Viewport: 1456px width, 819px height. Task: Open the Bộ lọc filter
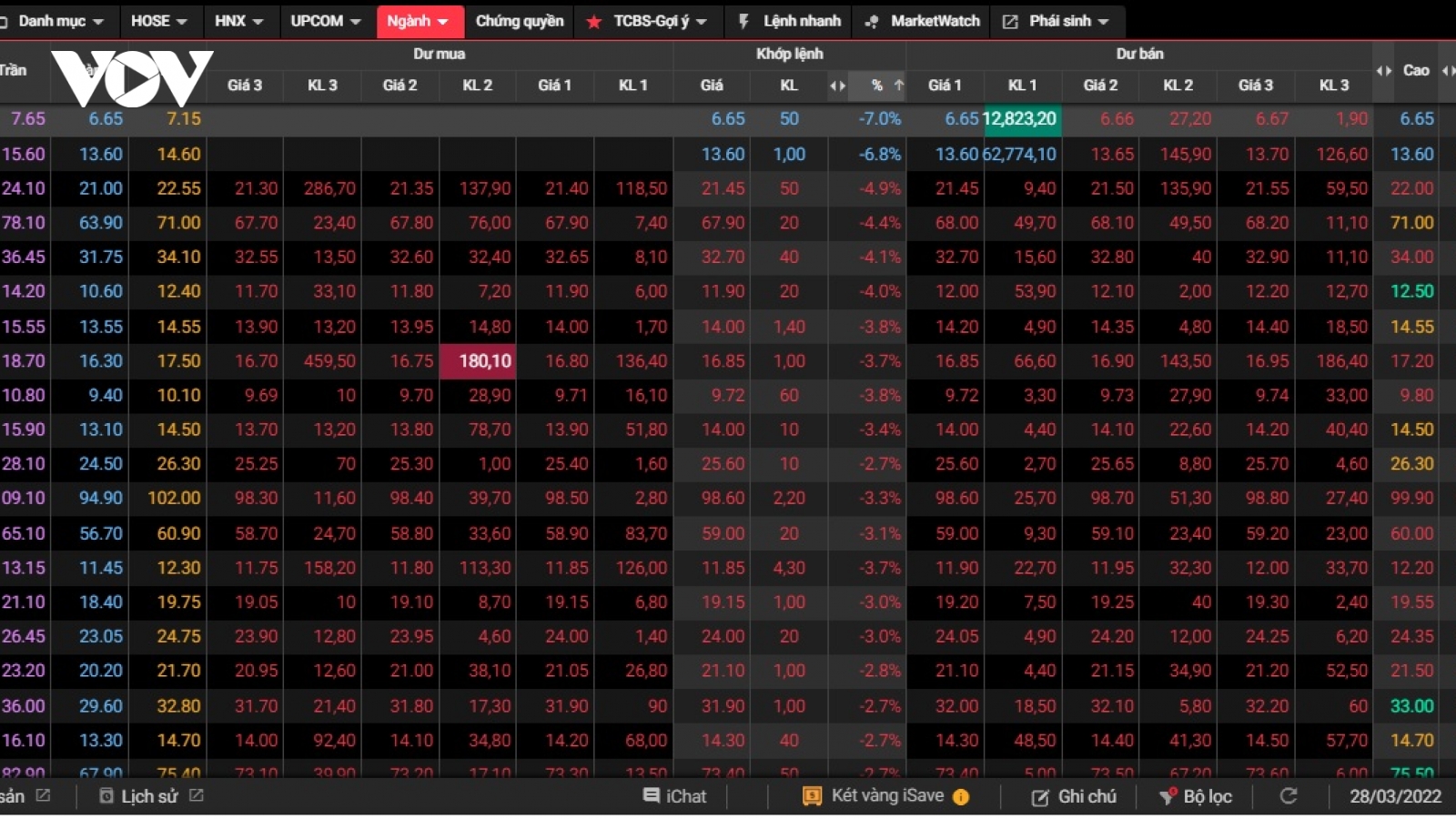pos(1195,797)
